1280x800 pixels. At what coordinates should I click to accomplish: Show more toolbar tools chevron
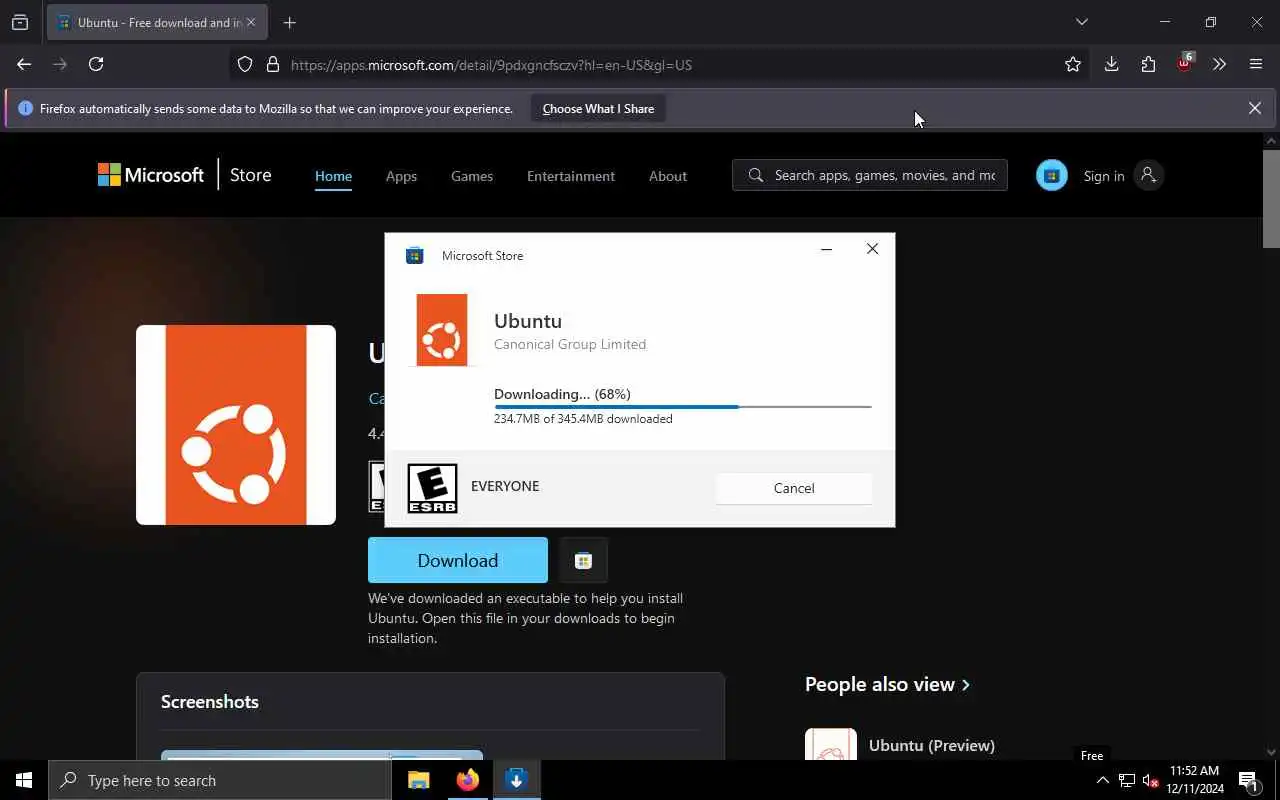tap(1219, 64)
